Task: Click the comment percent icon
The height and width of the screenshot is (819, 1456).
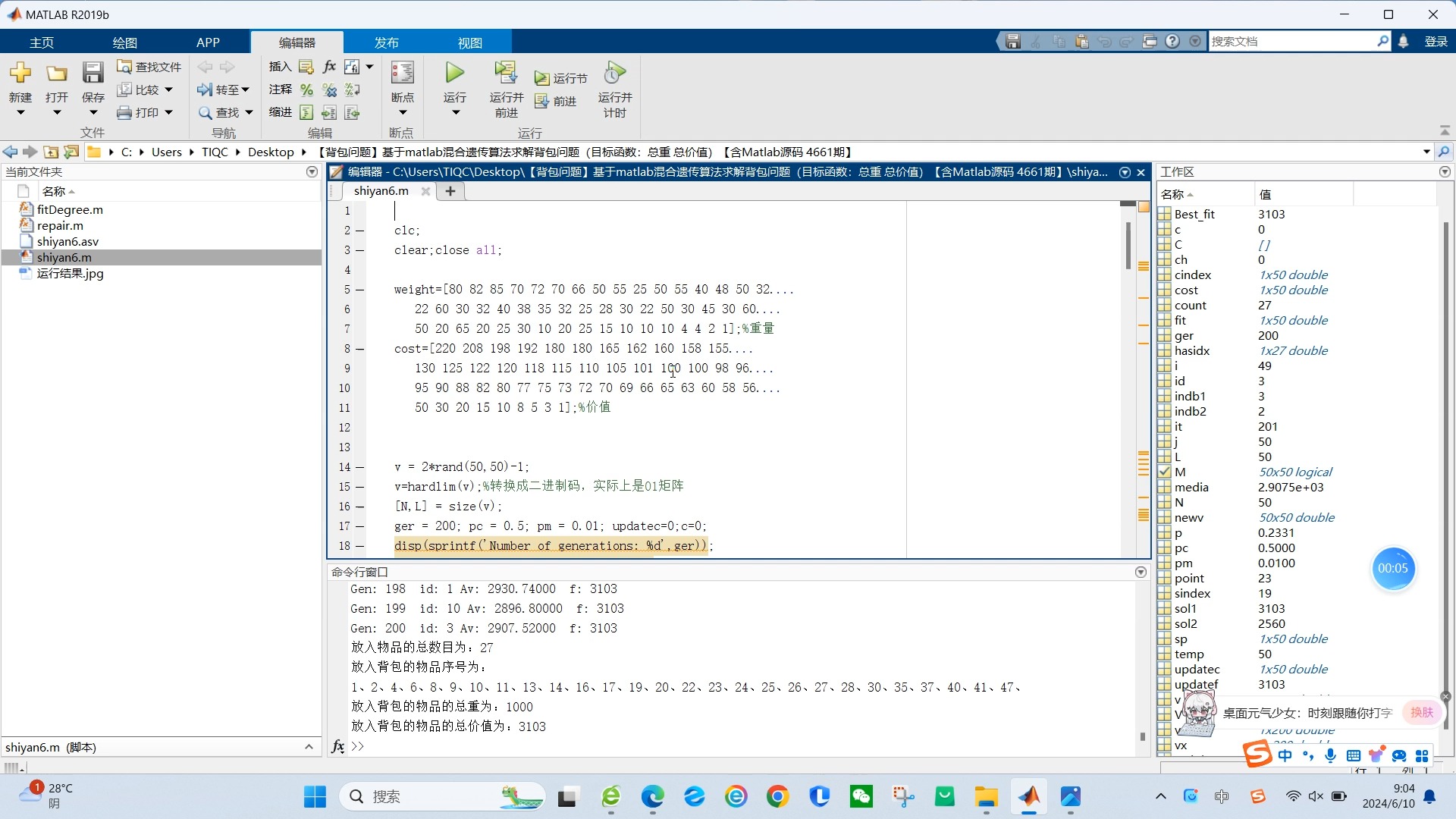Action: coord(306,90)
